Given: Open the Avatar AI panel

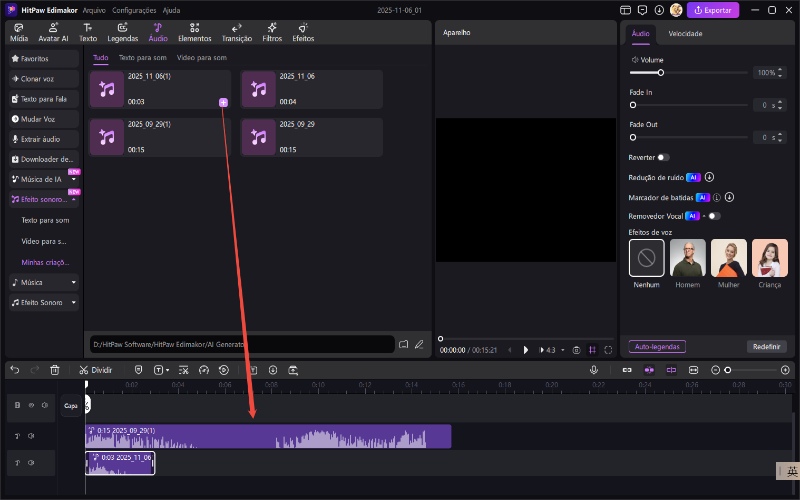Looking at the screenshot, I should tap(53, 32).
